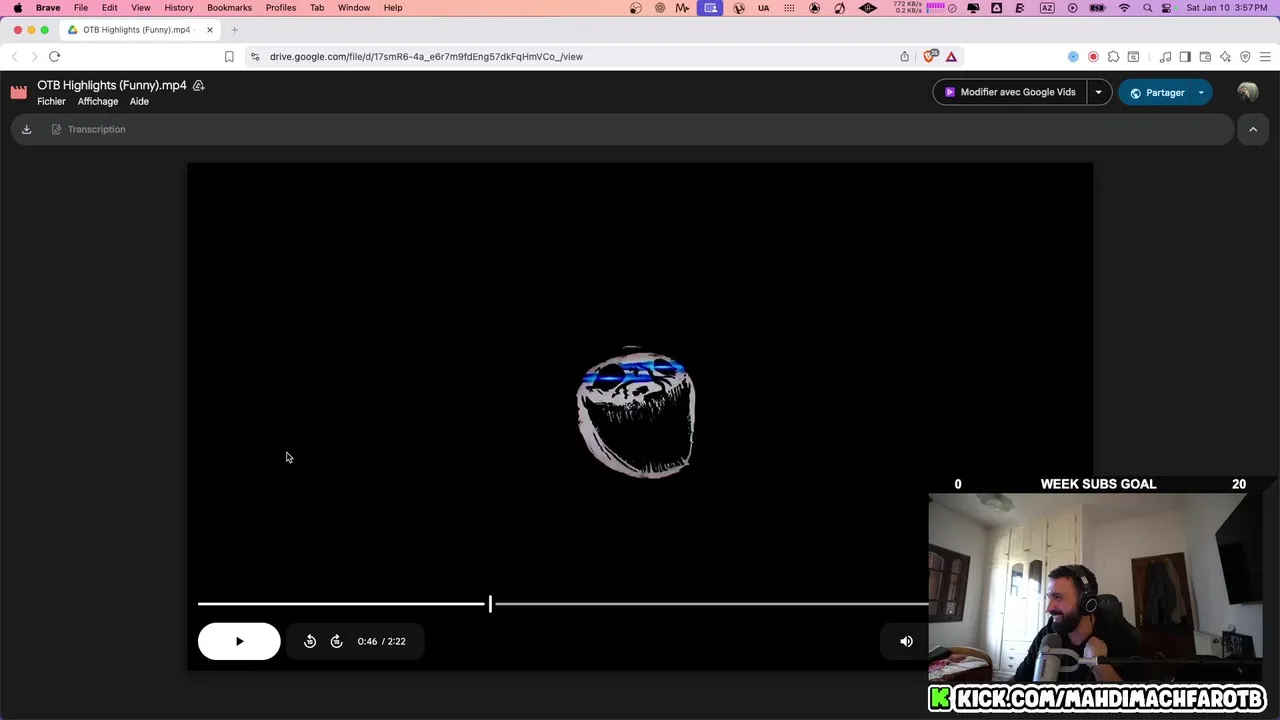Rewind the video 10 seconds

[310, 641]
